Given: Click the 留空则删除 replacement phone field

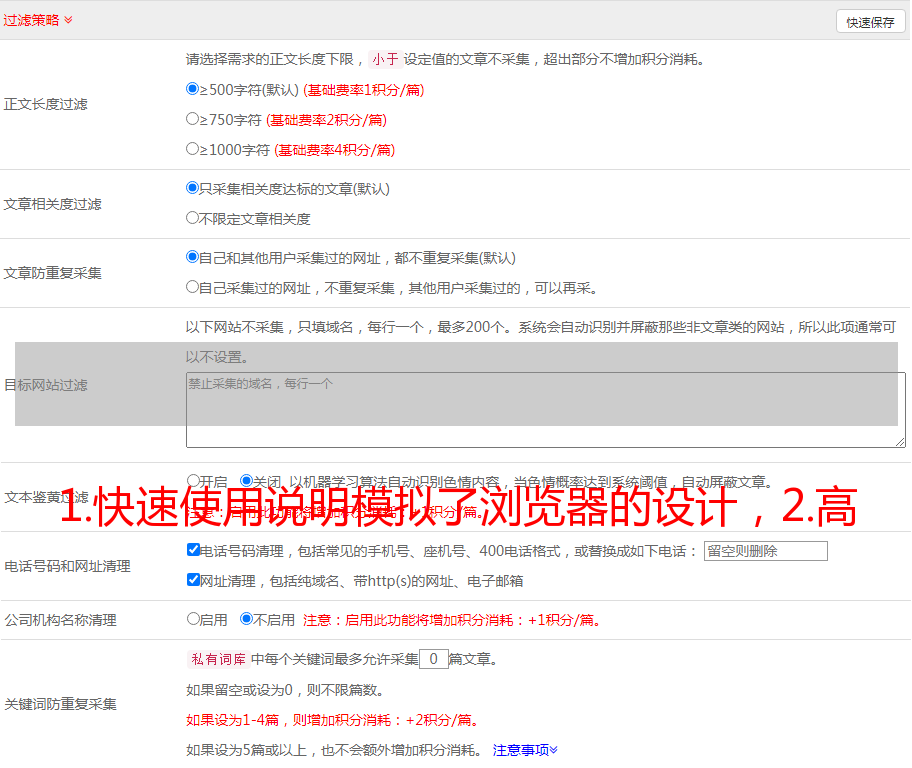Looking at the screenshot, I should tap(765, 551).
